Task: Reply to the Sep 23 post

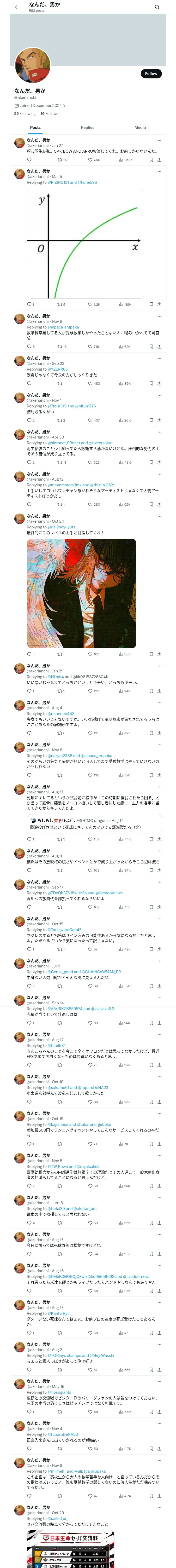Action: (29, 383)
